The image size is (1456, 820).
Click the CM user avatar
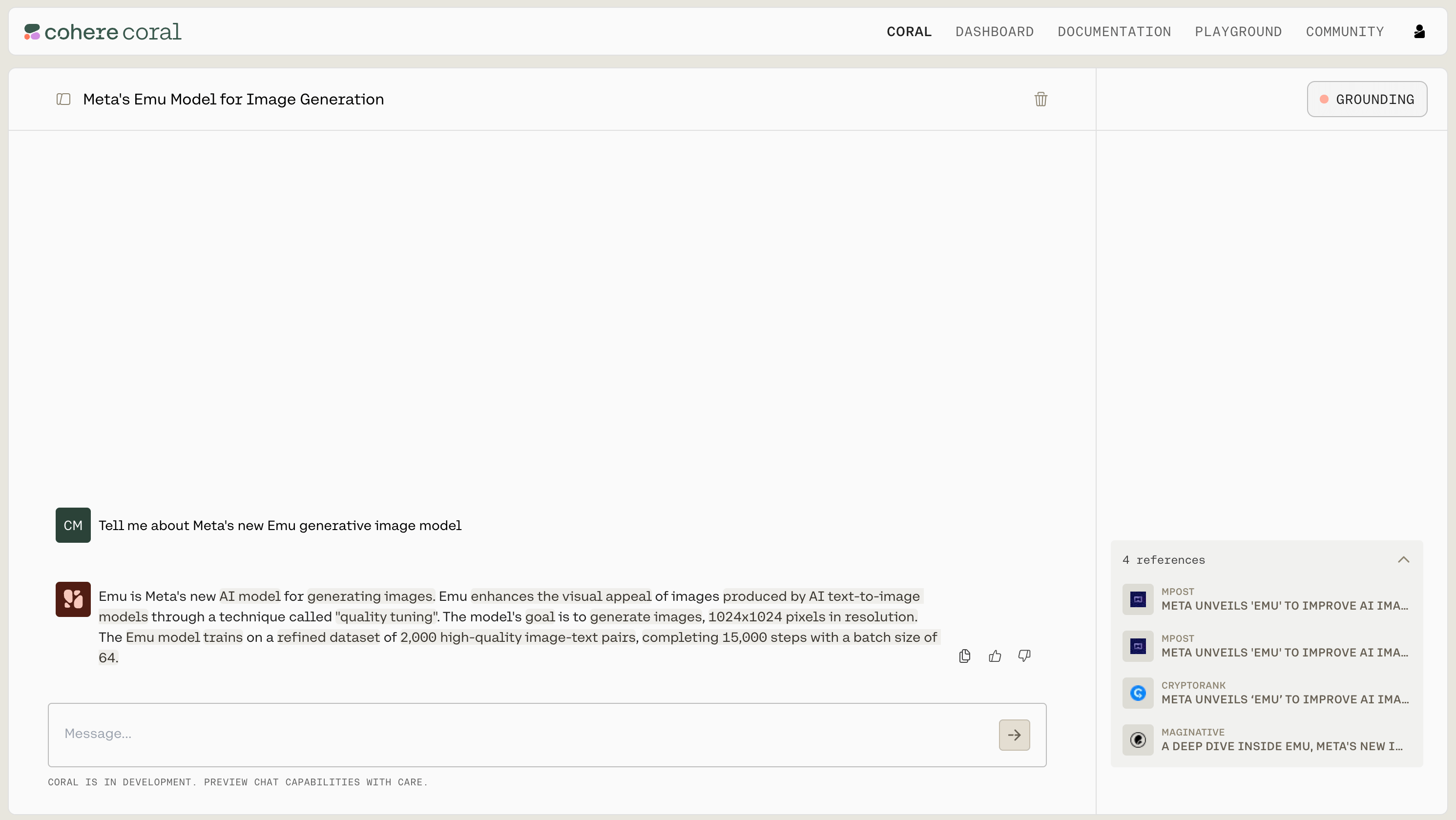pyautogui.click(x=73, y=525)
